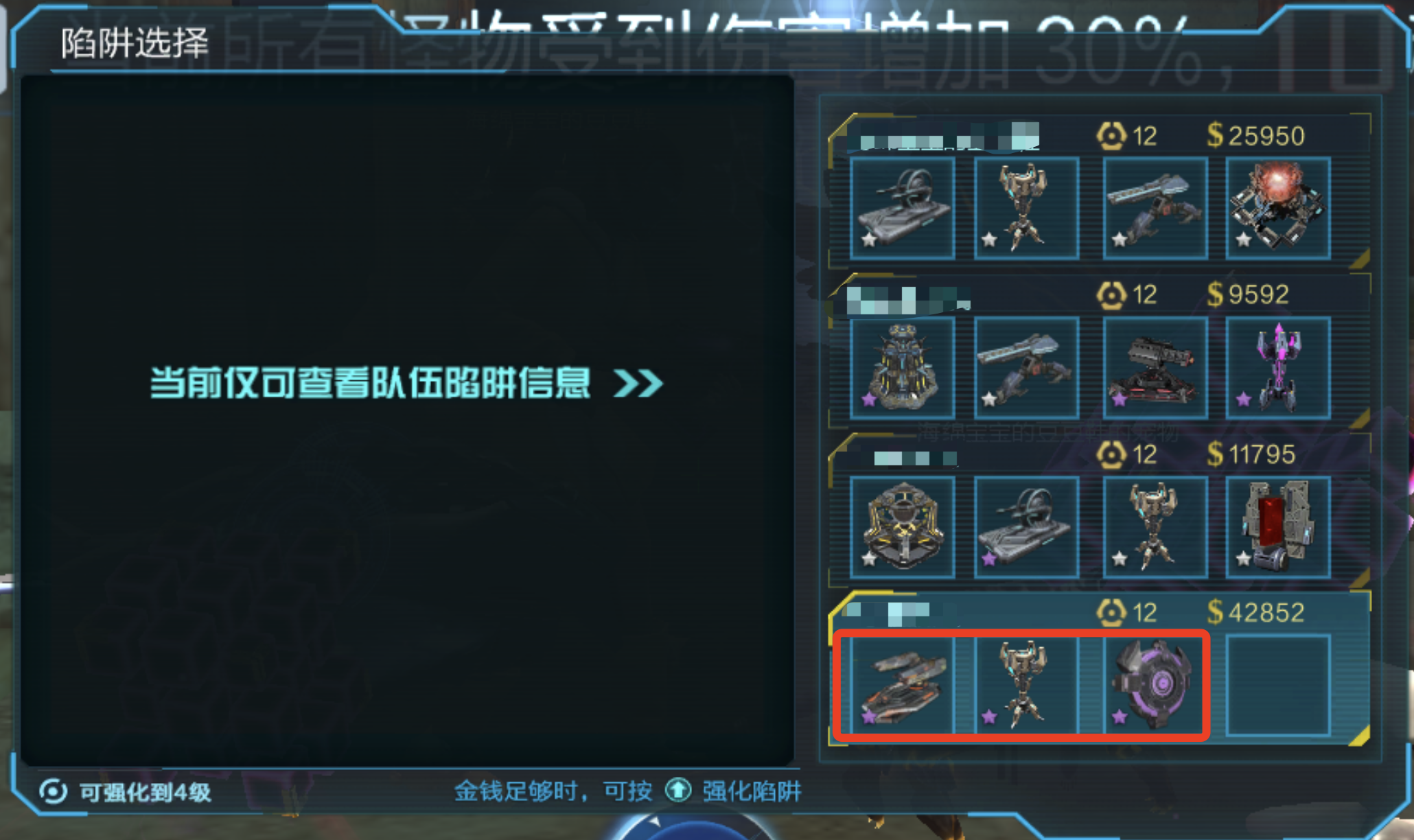Select the rail gun trap in first row

tap(1155, 208)
